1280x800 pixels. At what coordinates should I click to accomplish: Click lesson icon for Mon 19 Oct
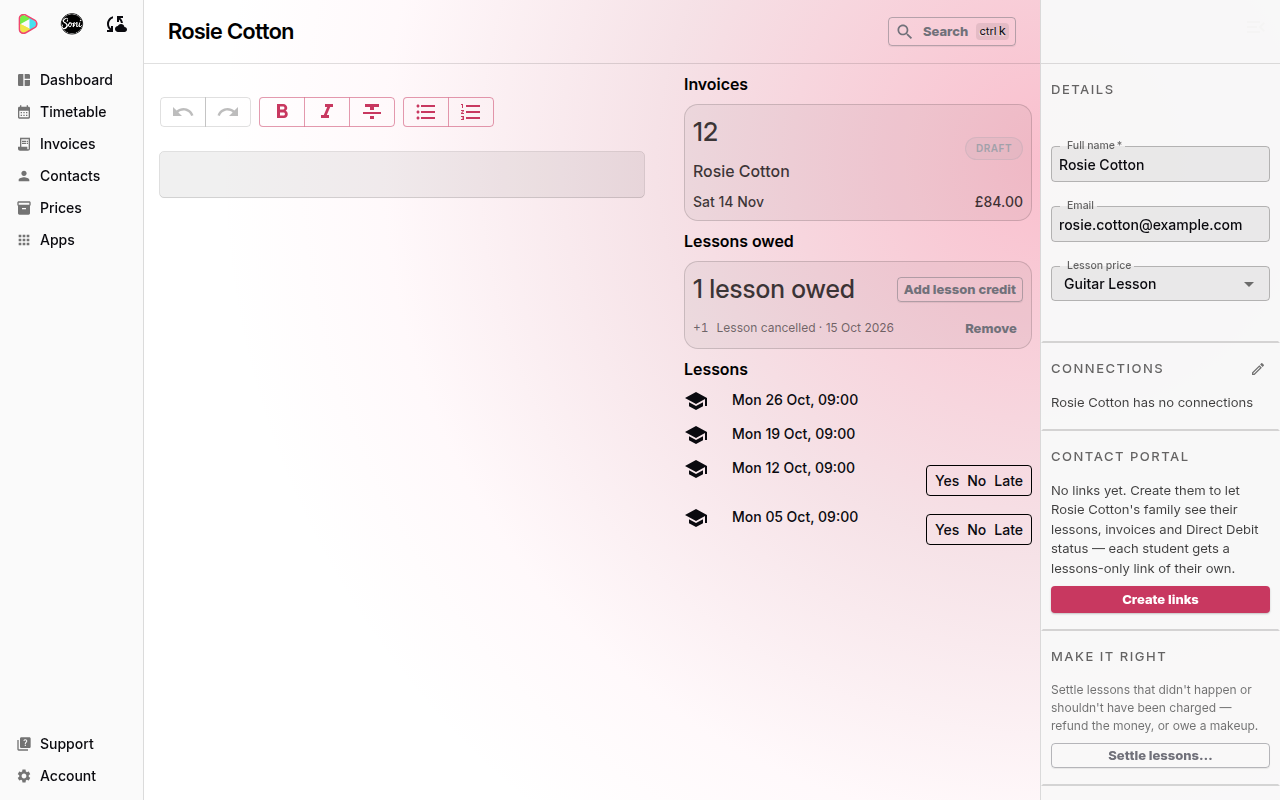696,435
